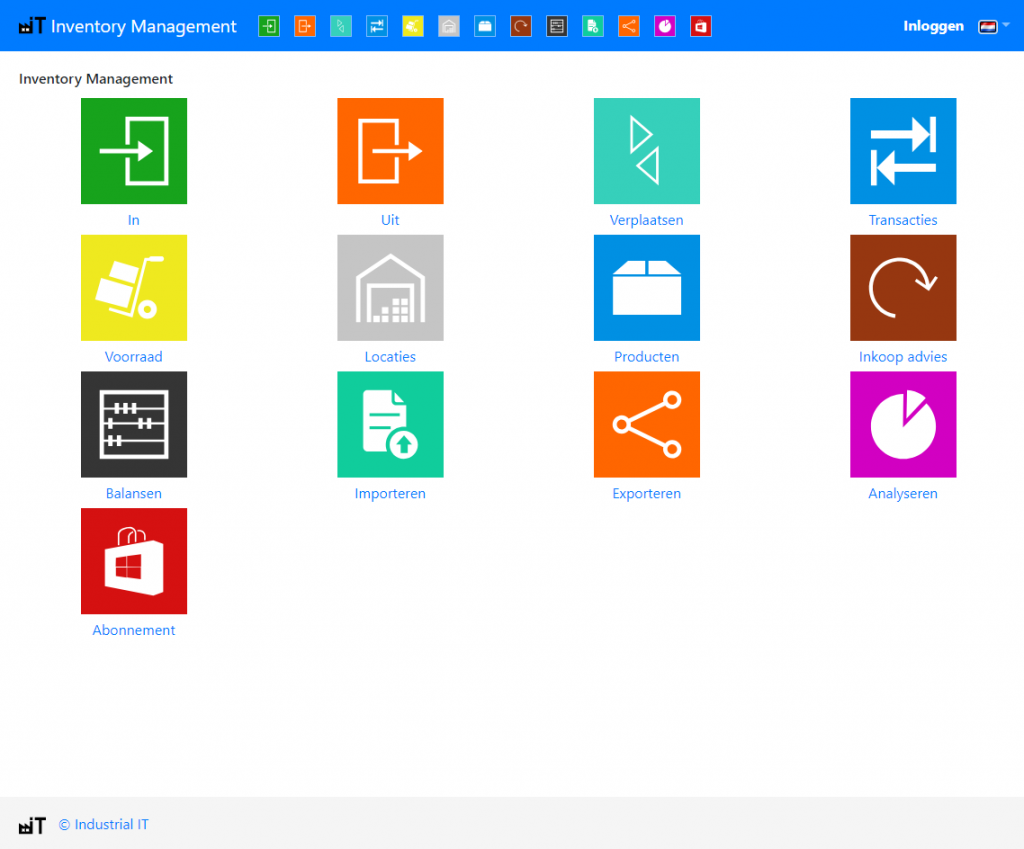Click the small orange Uit icon in navbar
The height and width of the screenshot is (849, 1024).
click(305, 26)
